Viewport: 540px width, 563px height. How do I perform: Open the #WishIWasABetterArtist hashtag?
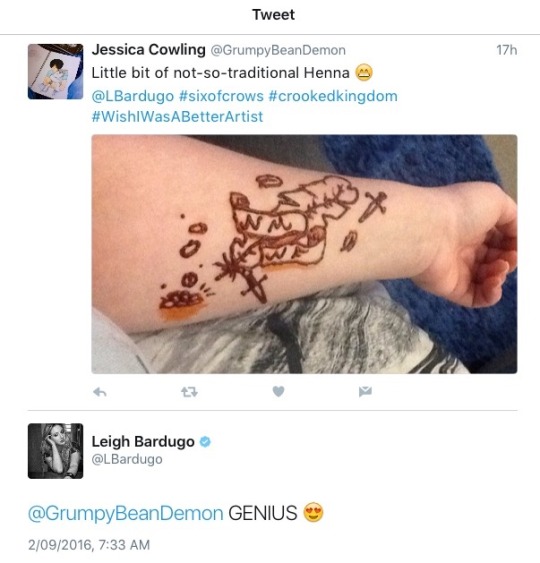coord(177,117)
